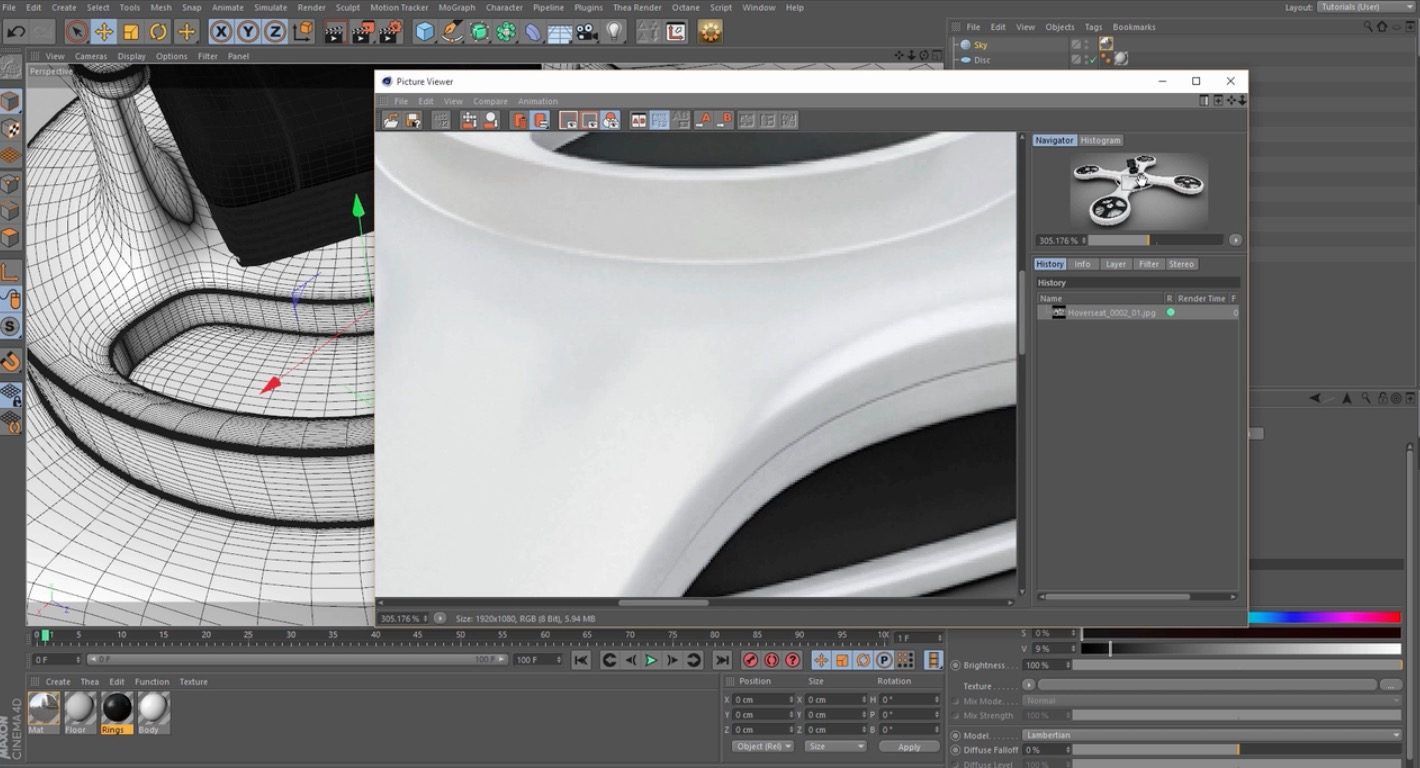
Task: Open Edit Render Settings icon
Action: coord(390,32)
